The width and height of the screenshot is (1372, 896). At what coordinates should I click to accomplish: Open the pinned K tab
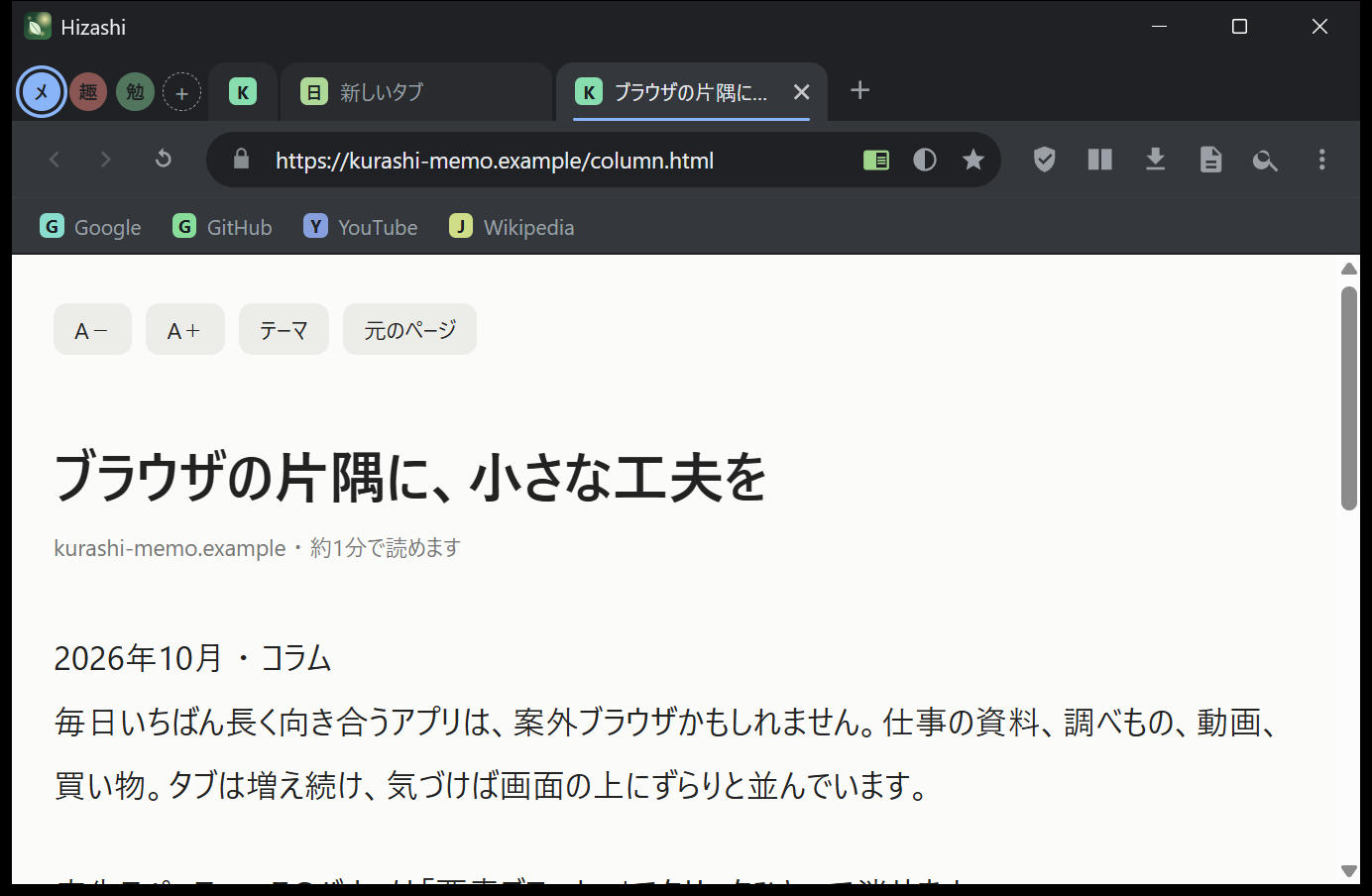(243, 92)
